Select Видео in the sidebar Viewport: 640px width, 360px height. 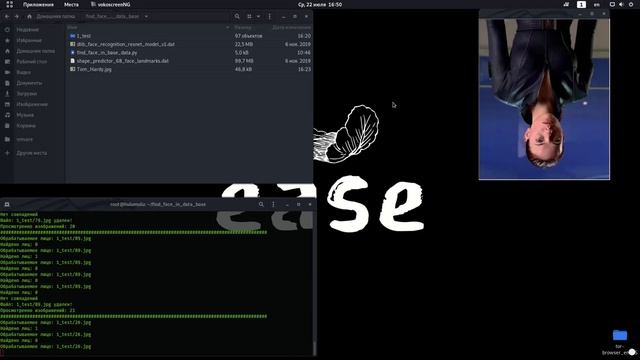(x=23, y=72)
